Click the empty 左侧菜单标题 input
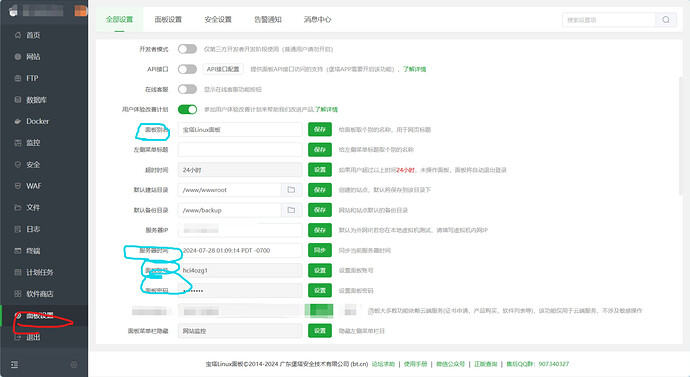 (240, 150)
